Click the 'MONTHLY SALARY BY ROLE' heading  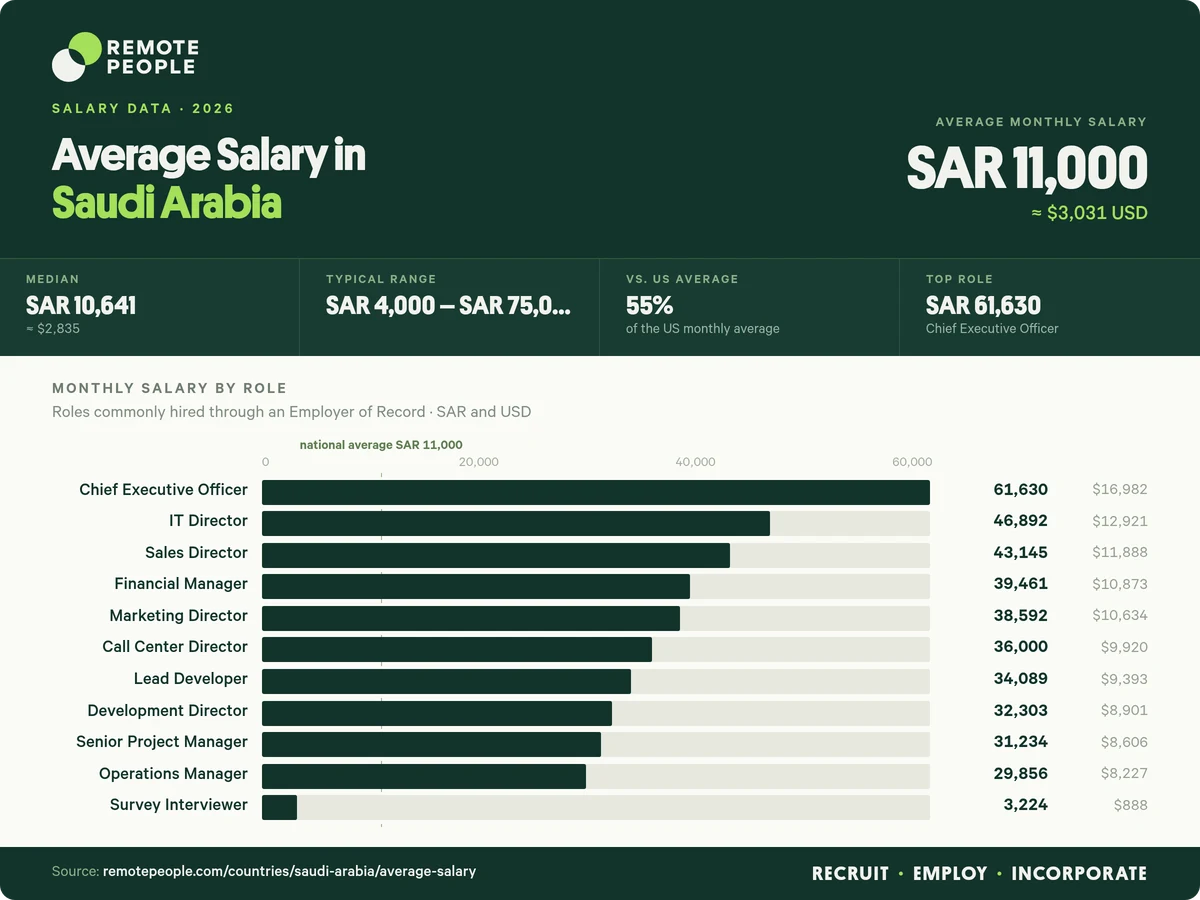[x=169, y=388]
